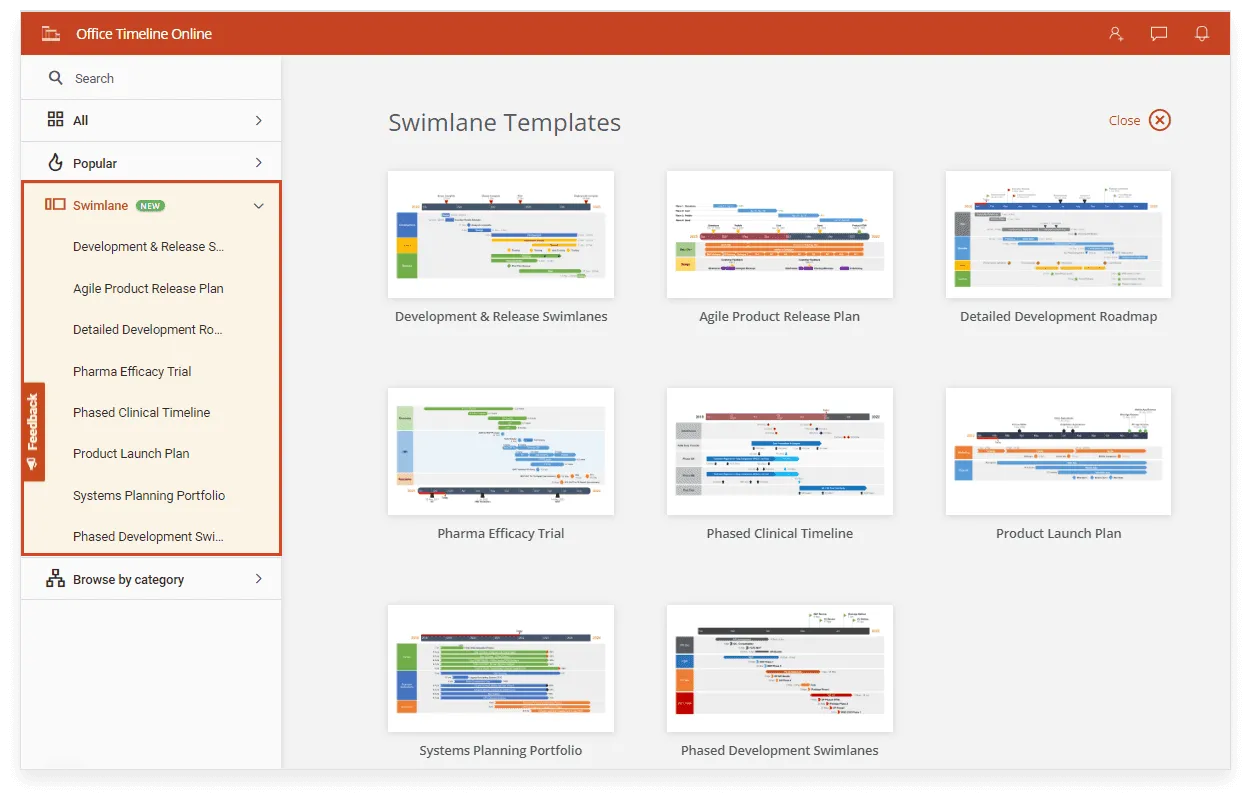Open the notifications bell icon
This screenshot has height=800, width=1251.
[x=1202, y=34]
